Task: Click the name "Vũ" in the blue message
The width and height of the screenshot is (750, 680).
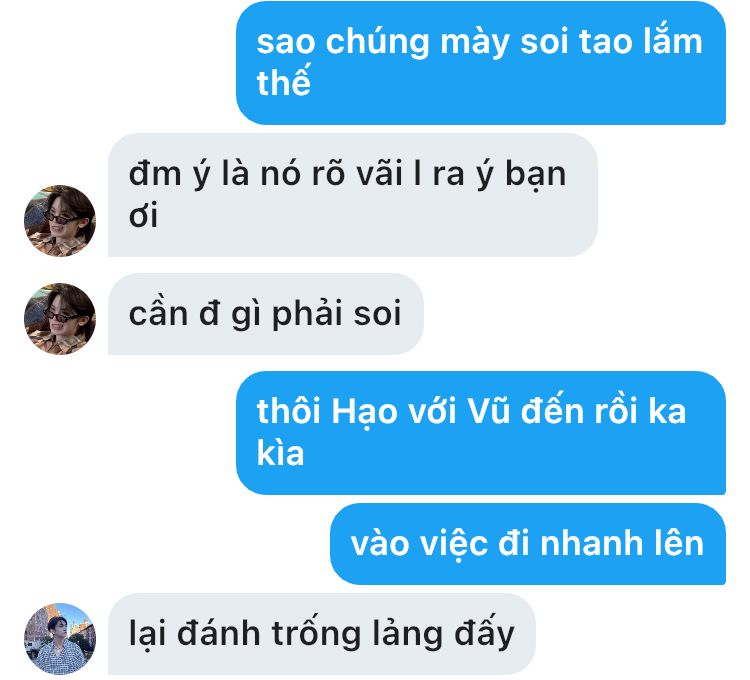Action: 488,410
